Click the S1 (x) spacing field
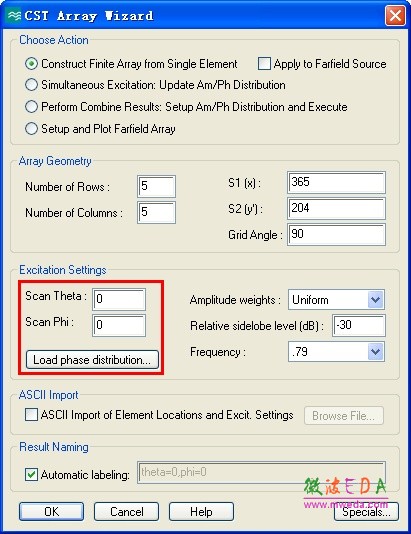This screenshot has height=534, width=411. [336, 182]
